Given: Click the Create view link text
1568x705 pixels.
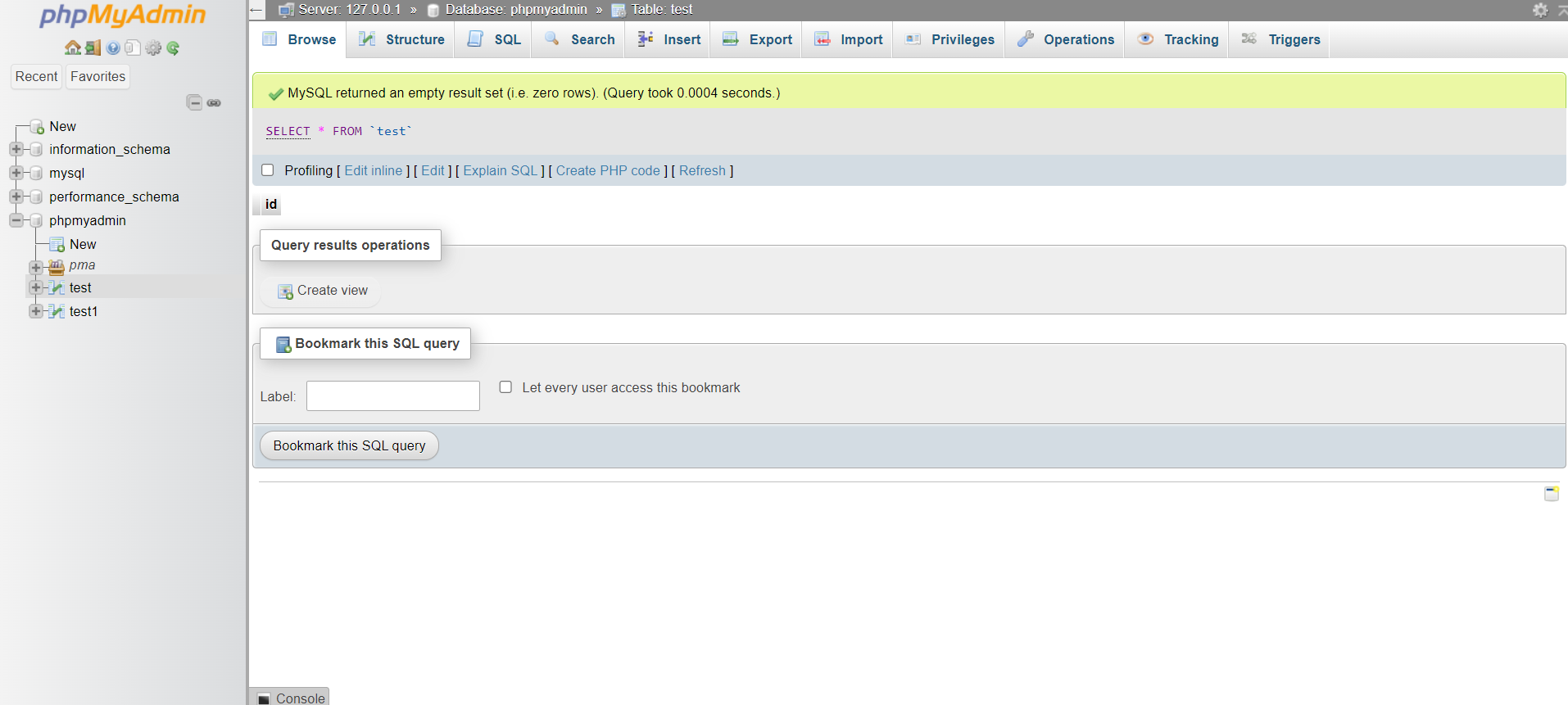Looking at the screenshot, I should pos(333,290).
